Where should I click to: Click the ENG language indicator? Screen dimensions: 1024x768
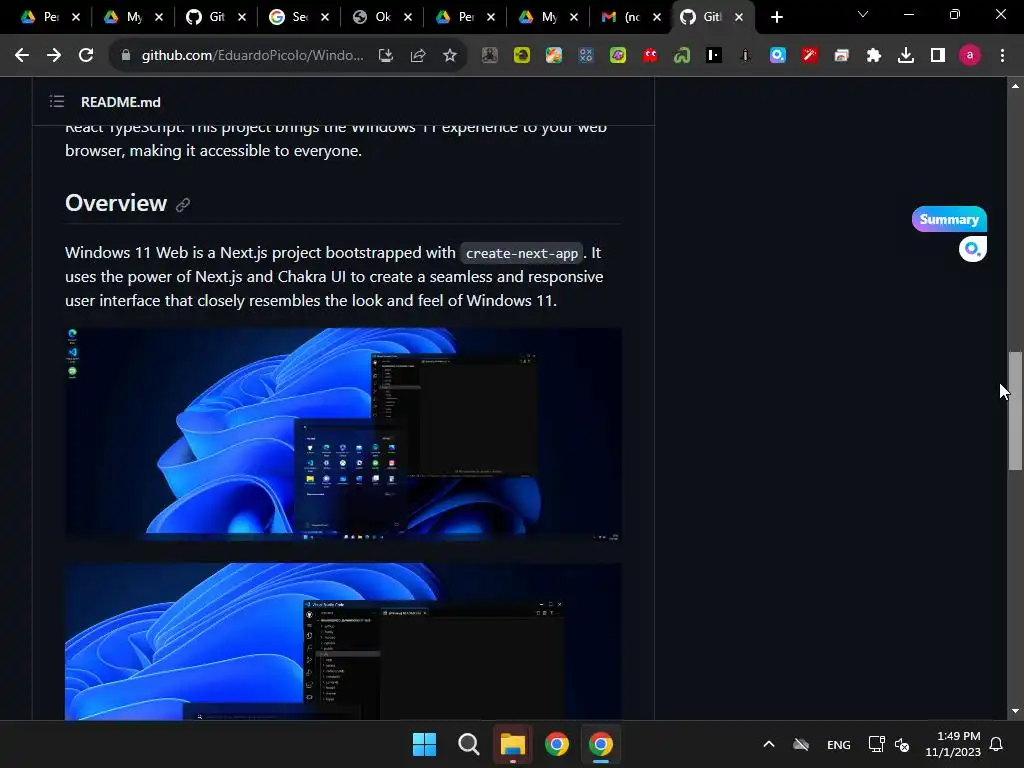[x=839, y=744]
